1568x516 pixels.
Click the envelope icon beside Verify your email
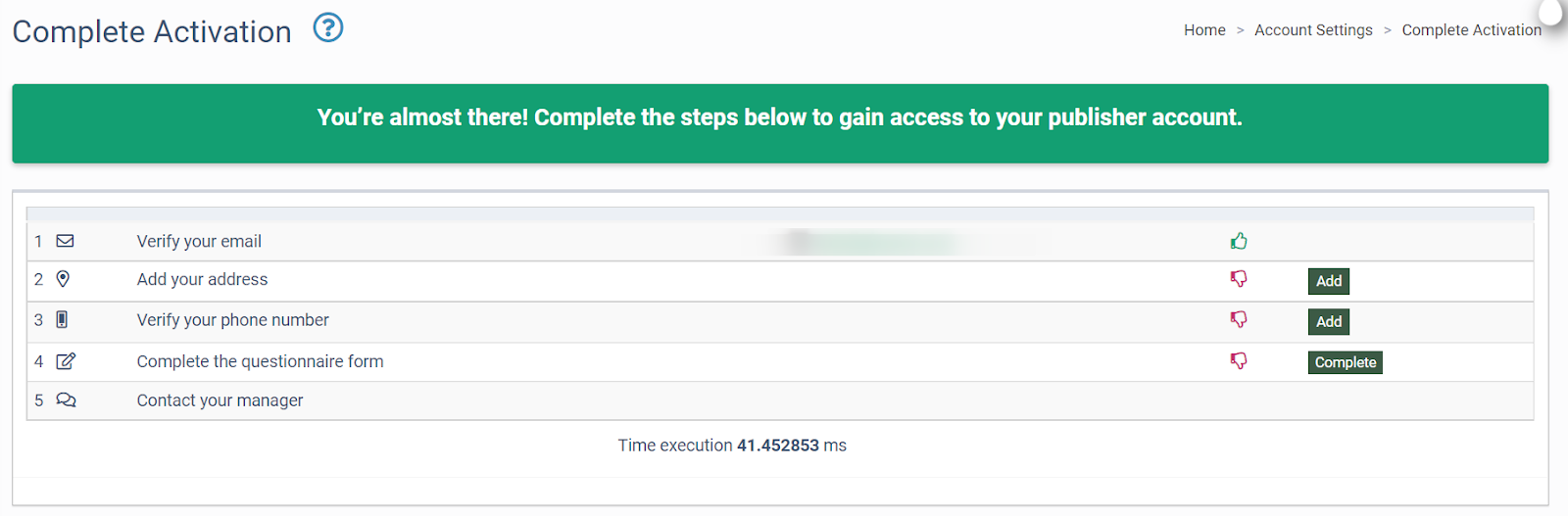click(x=66, y=241)
